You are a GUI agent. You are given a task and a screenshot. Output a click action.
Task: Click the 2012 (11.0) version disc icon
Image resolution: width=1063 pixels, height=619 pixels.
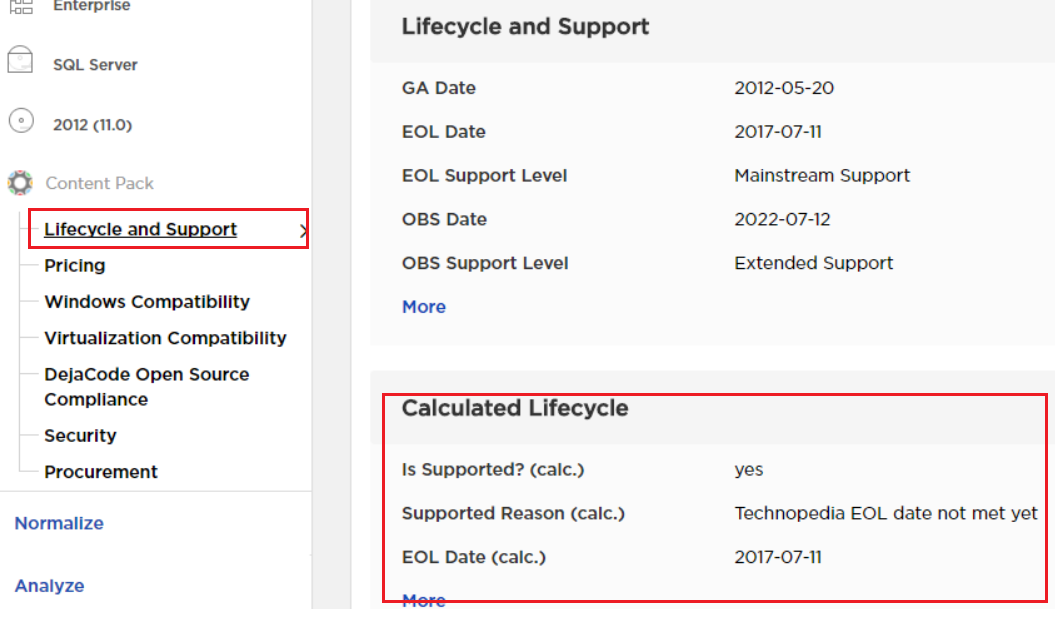[20, 122]
